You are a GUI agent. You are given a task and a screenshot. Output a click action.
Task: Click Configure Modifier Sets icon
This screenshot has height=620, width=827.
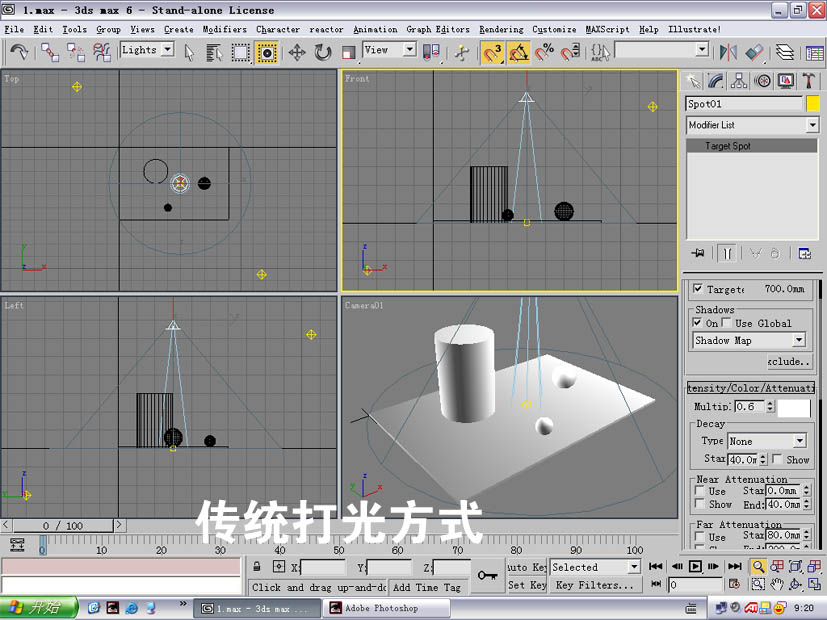tap(805, 254)
